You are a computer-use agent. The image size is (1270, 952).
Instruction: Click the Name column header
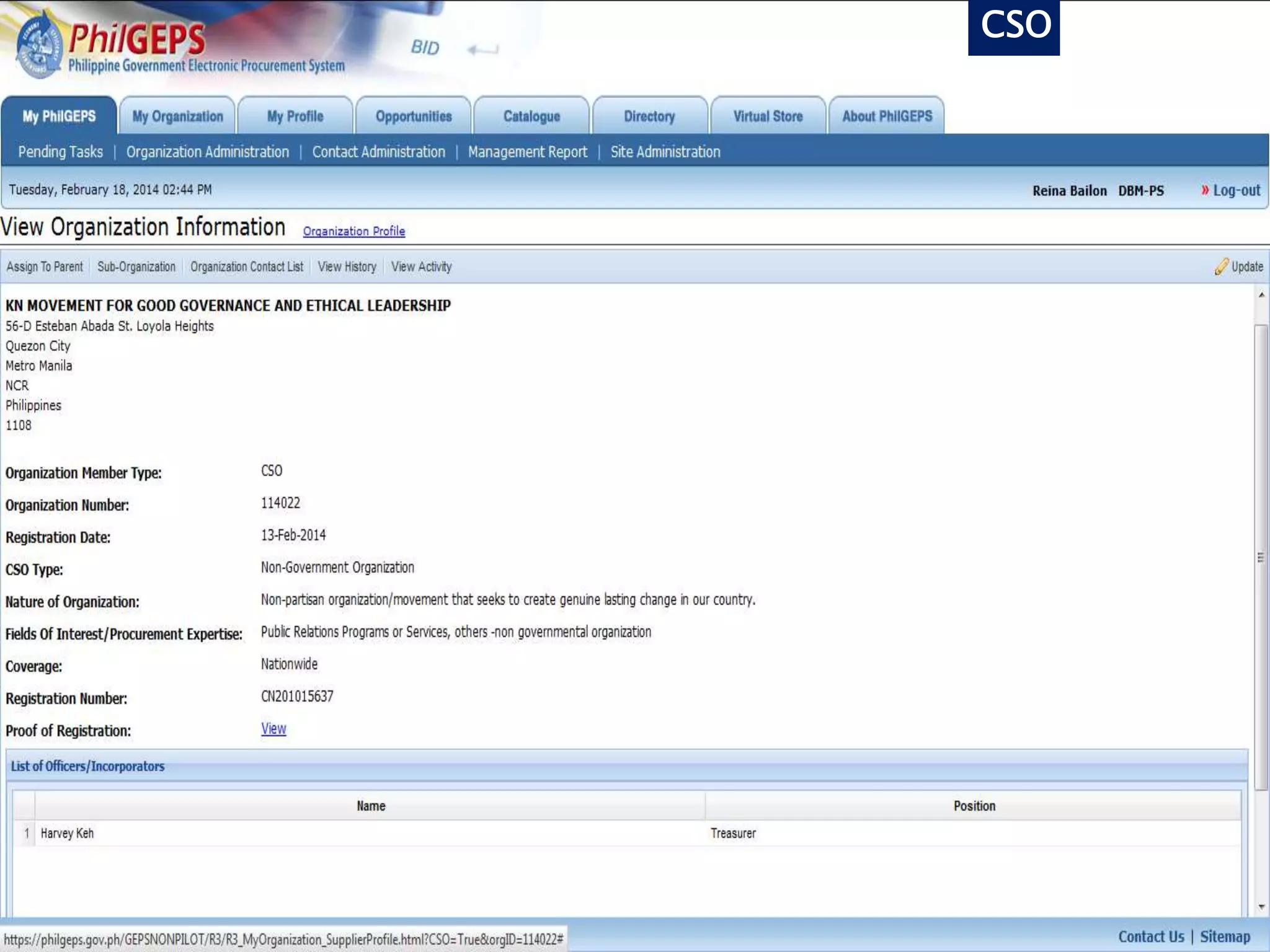click(x=371, y=806)
